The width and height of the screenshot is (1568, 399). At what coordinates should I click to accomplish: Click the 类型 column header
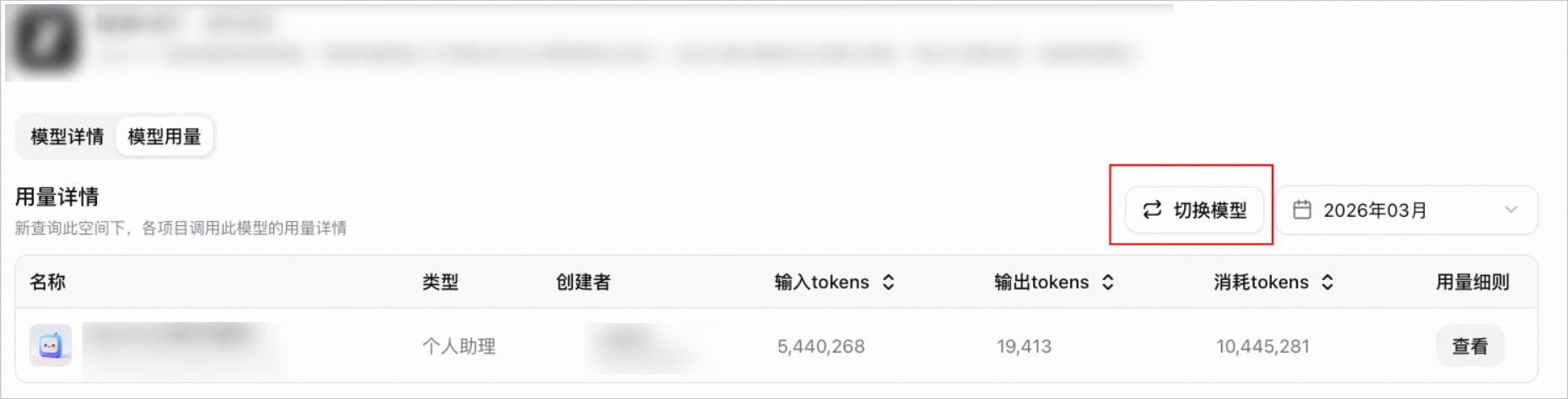point(441,283)
